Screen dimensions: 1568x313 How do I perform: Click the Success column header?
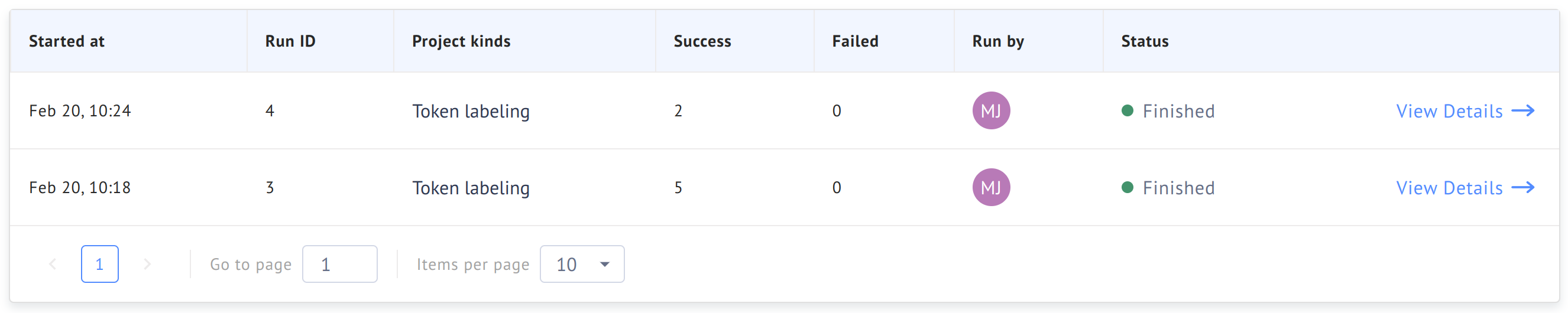(702, 41)
